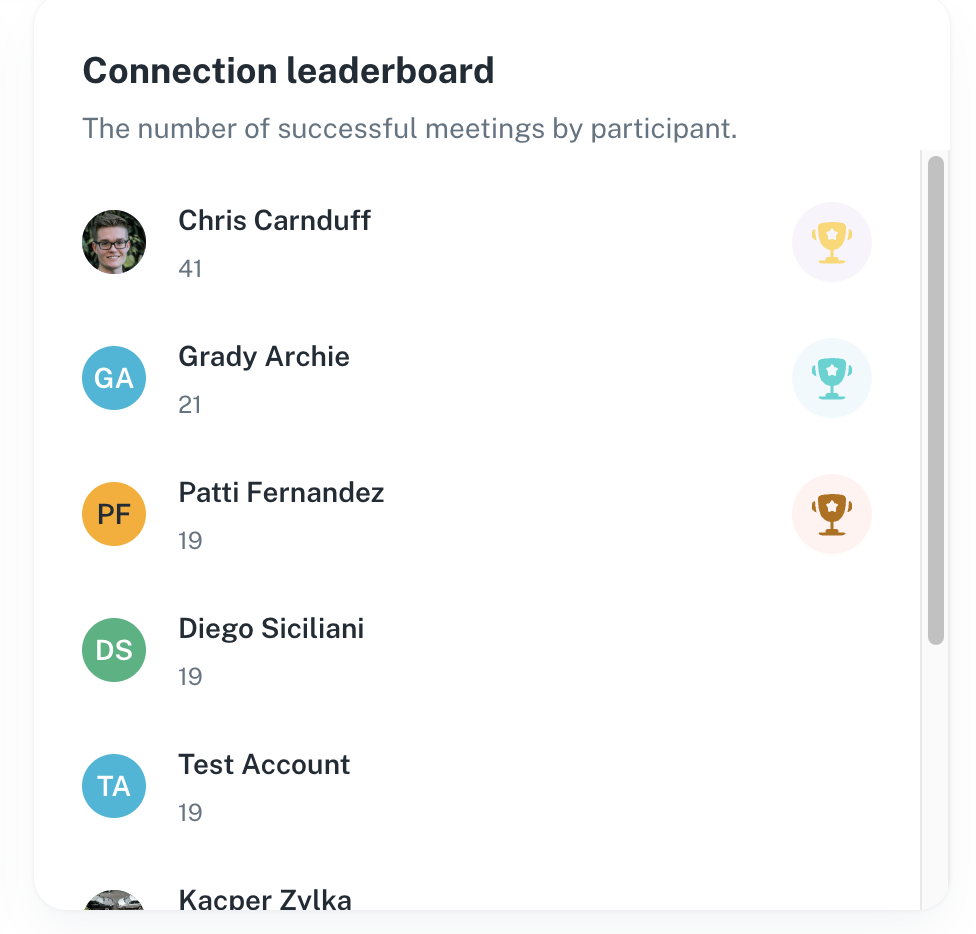
Task: Click the gold trophy icon
Action: coord(831,242)
